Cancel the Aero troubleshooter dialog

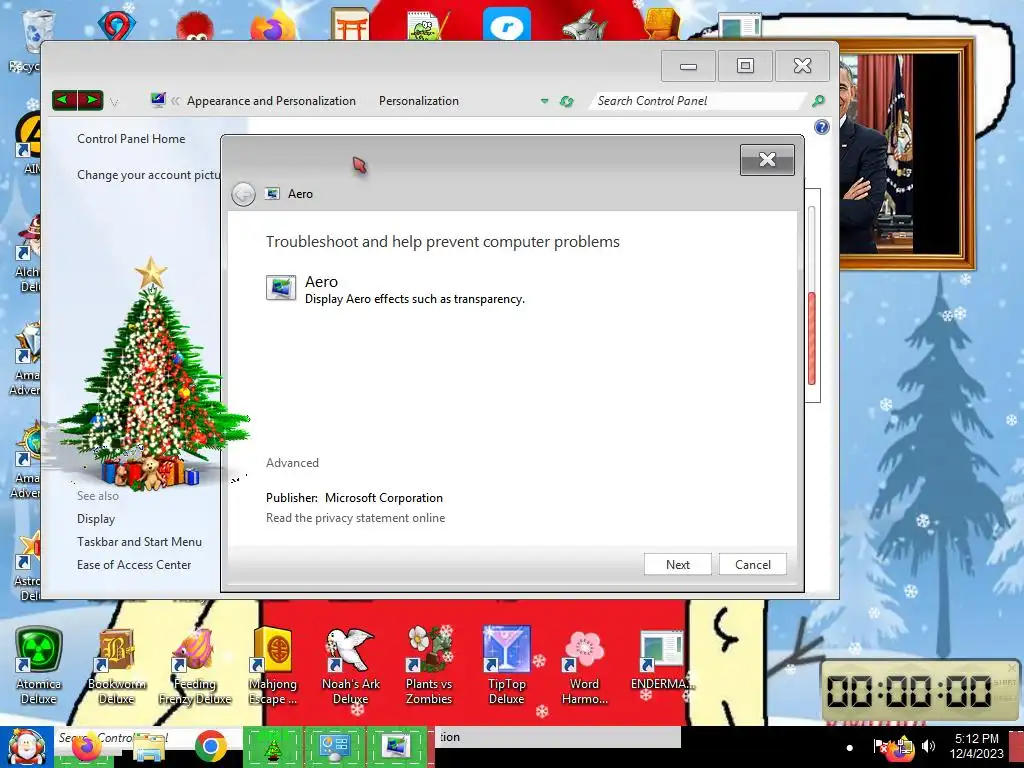752,564
